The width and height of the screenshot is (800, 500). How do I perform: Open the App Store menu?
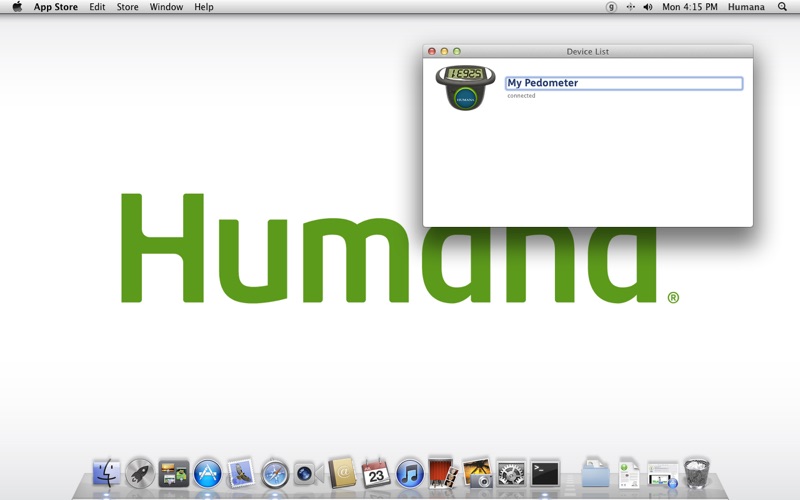click(x=56, y=7)
